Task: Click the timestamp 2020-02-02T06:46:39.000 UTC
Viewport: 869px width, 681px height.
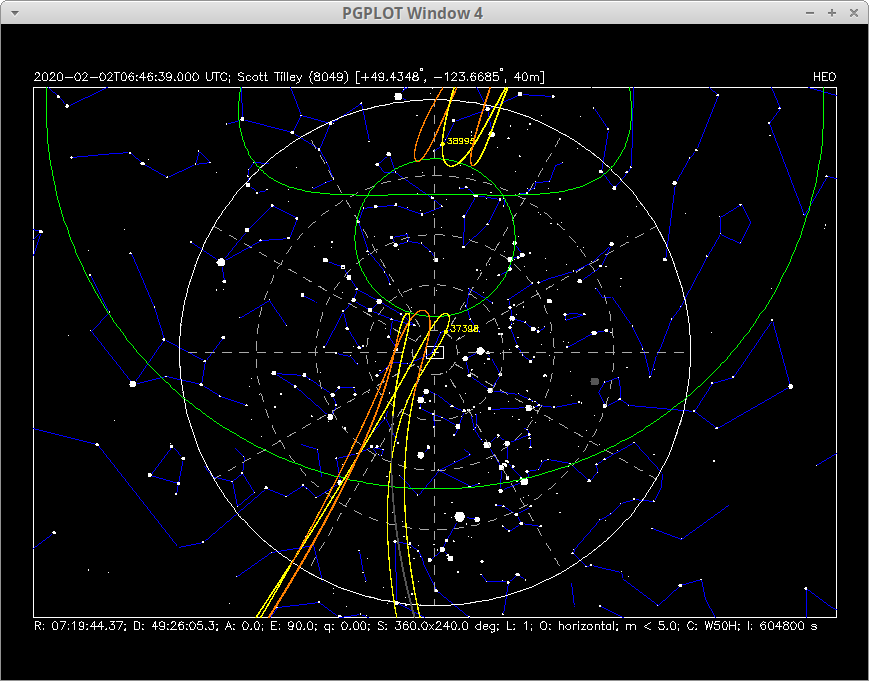Action: click(x=130, y=77)
